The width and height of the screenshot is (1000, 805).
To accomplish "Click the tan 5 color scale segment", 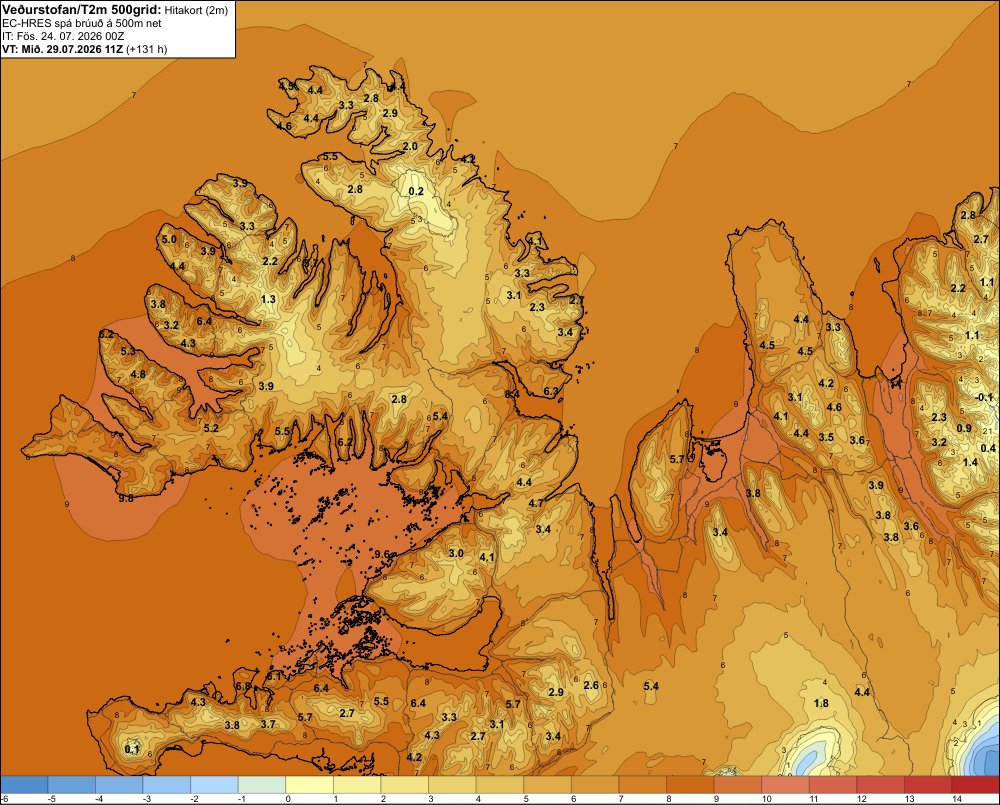I will (x=548, y=784).
